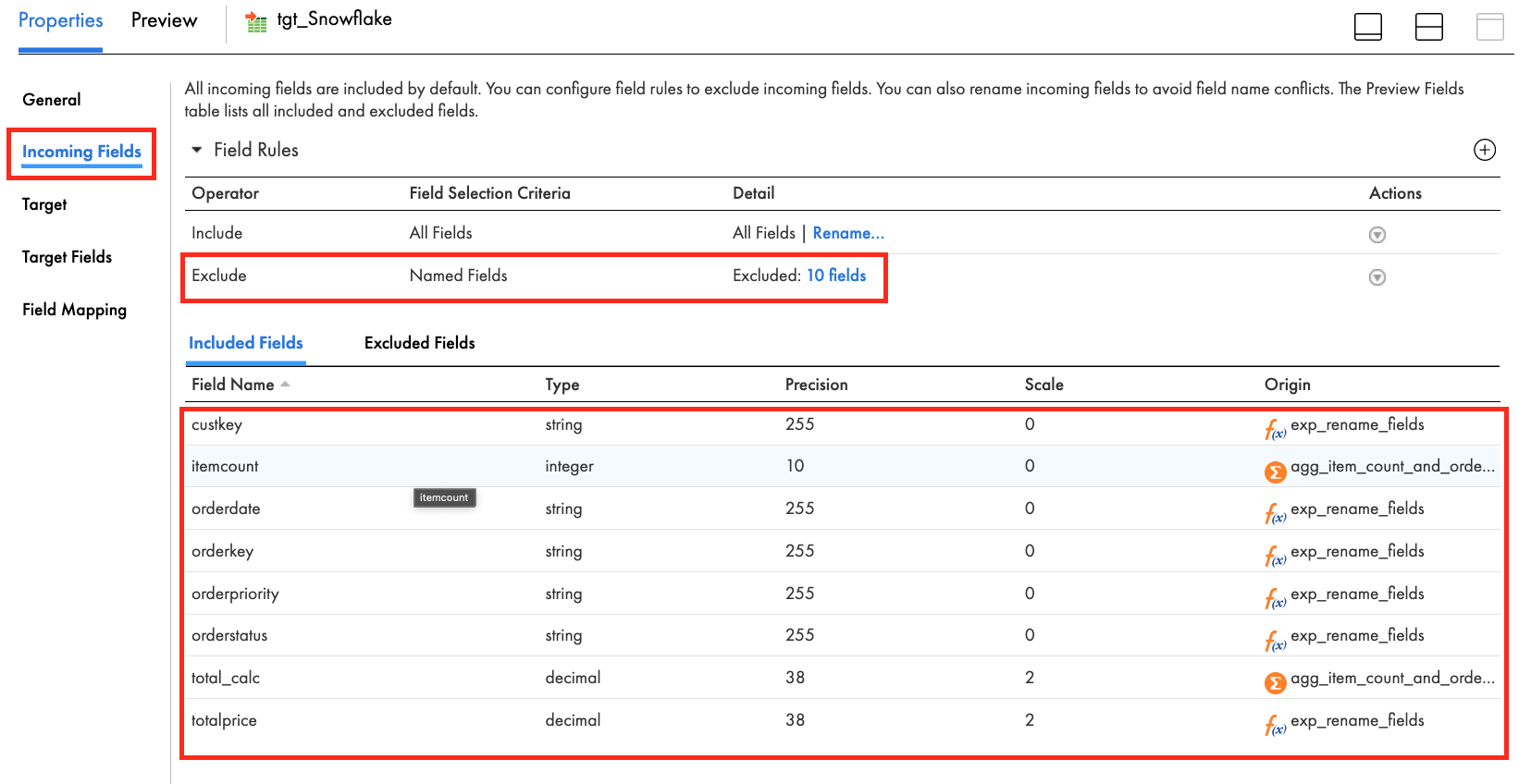Image resolution: width=1531 pixels, height=784 pixels.
Task: Sort by Field Name column arrow
Action: point(285,385)
